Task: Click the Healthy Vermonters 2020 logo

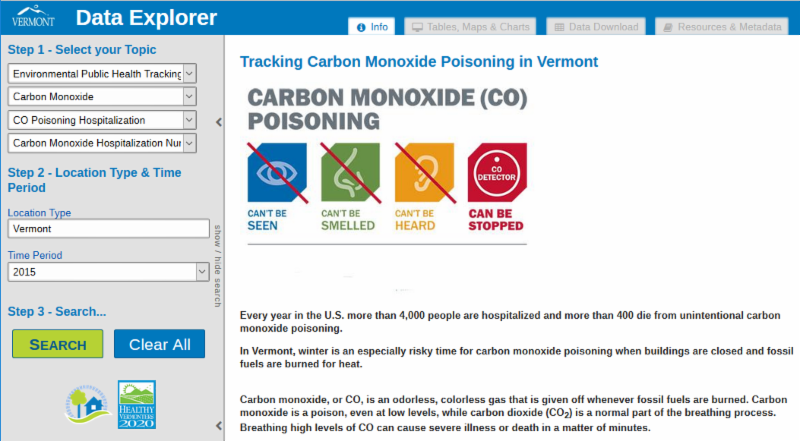Action: coord(137,404)
